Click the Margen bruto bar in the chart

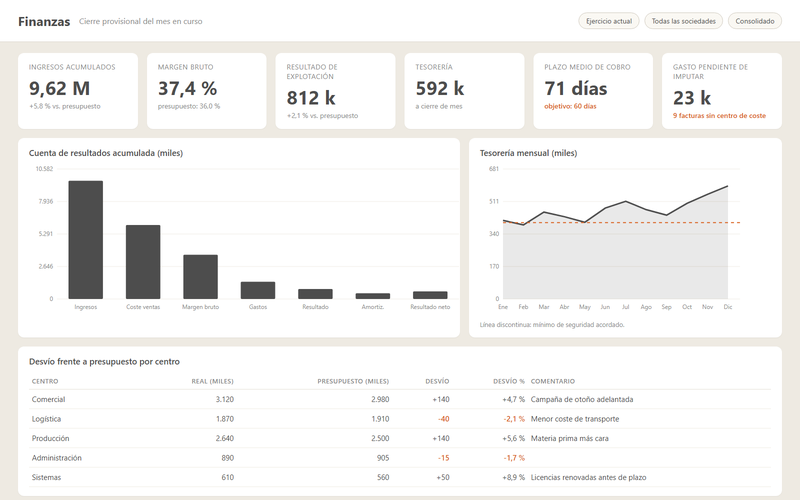(x=201, y=277)
